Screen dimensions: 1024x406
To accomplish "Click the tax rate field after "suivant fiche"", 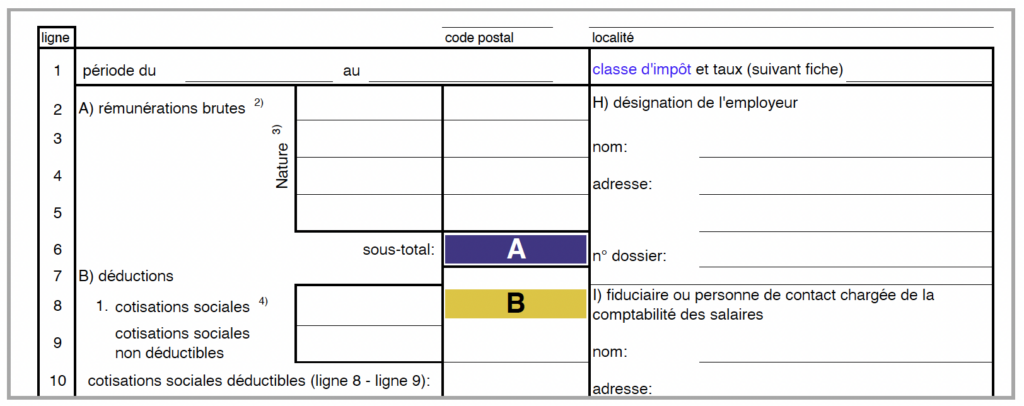I will [x=918, y=71].
